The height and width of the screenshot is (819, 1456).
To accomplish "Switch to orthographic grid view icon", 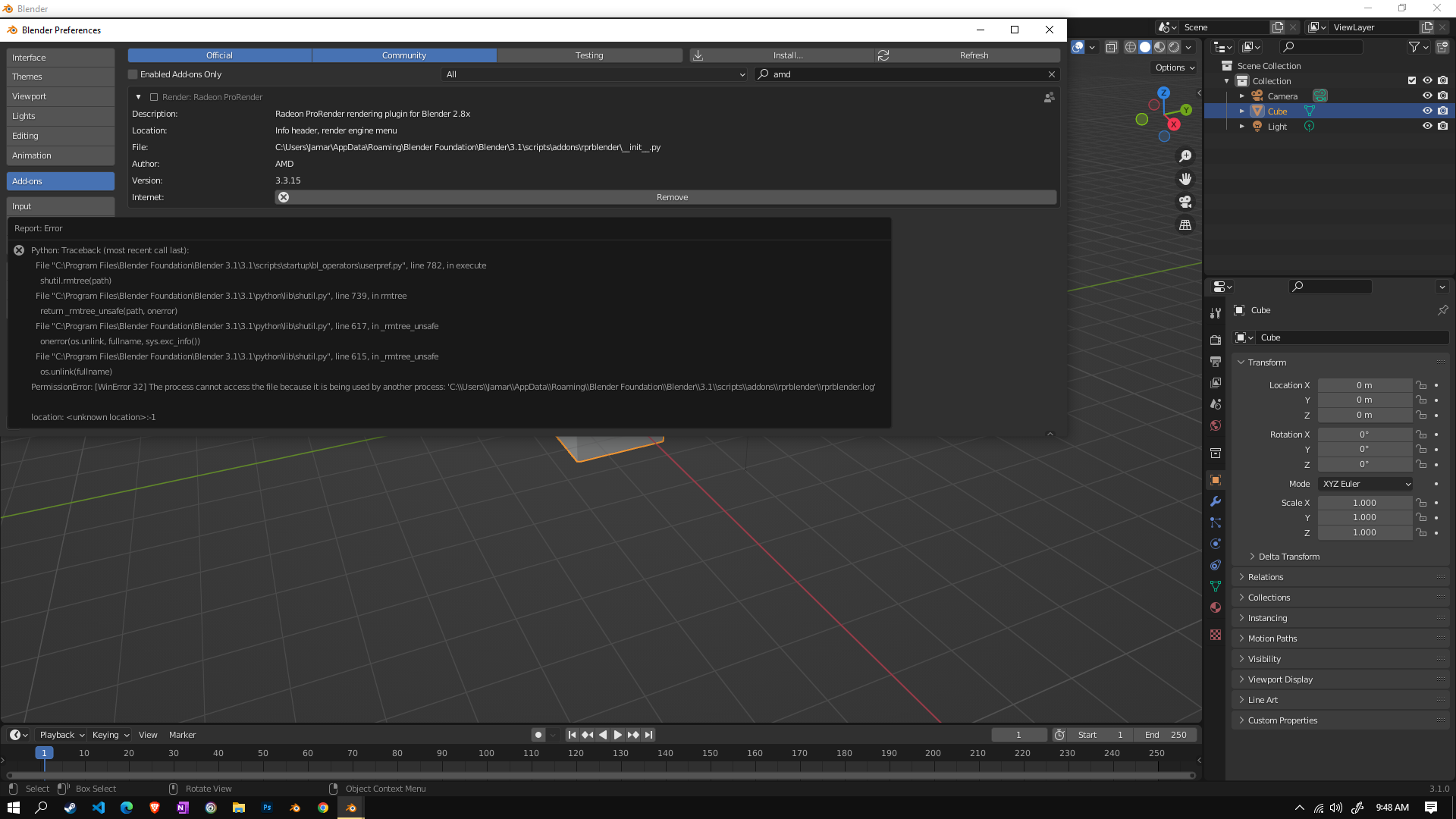I will click(1185, 225).
